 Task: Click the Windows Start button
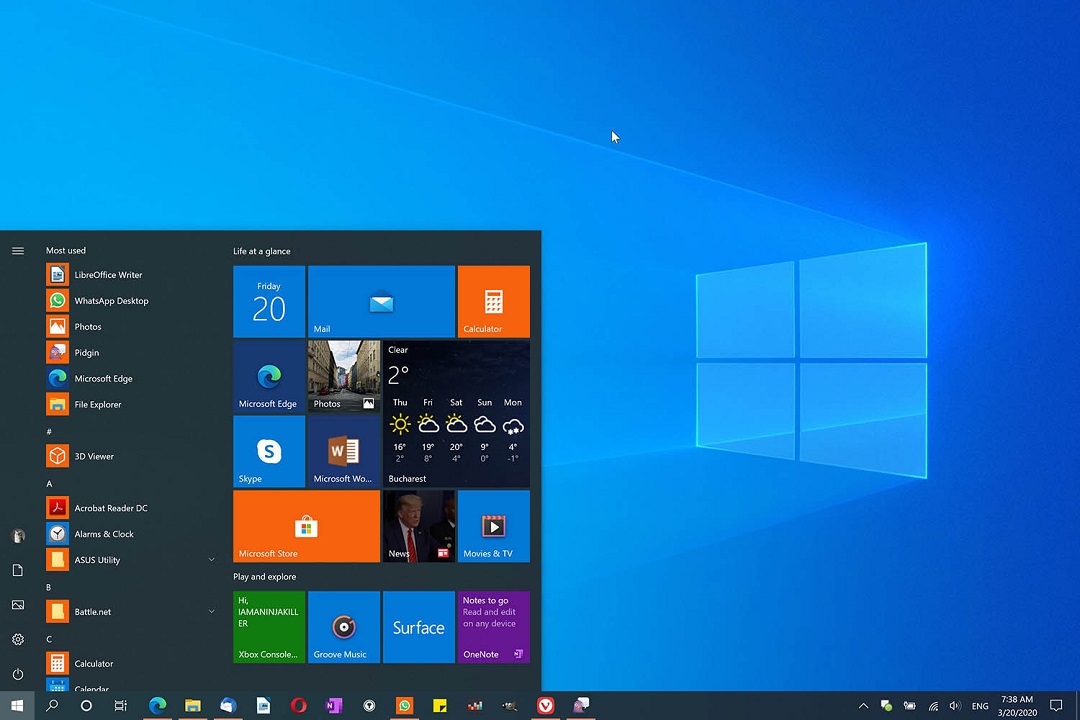17,706
